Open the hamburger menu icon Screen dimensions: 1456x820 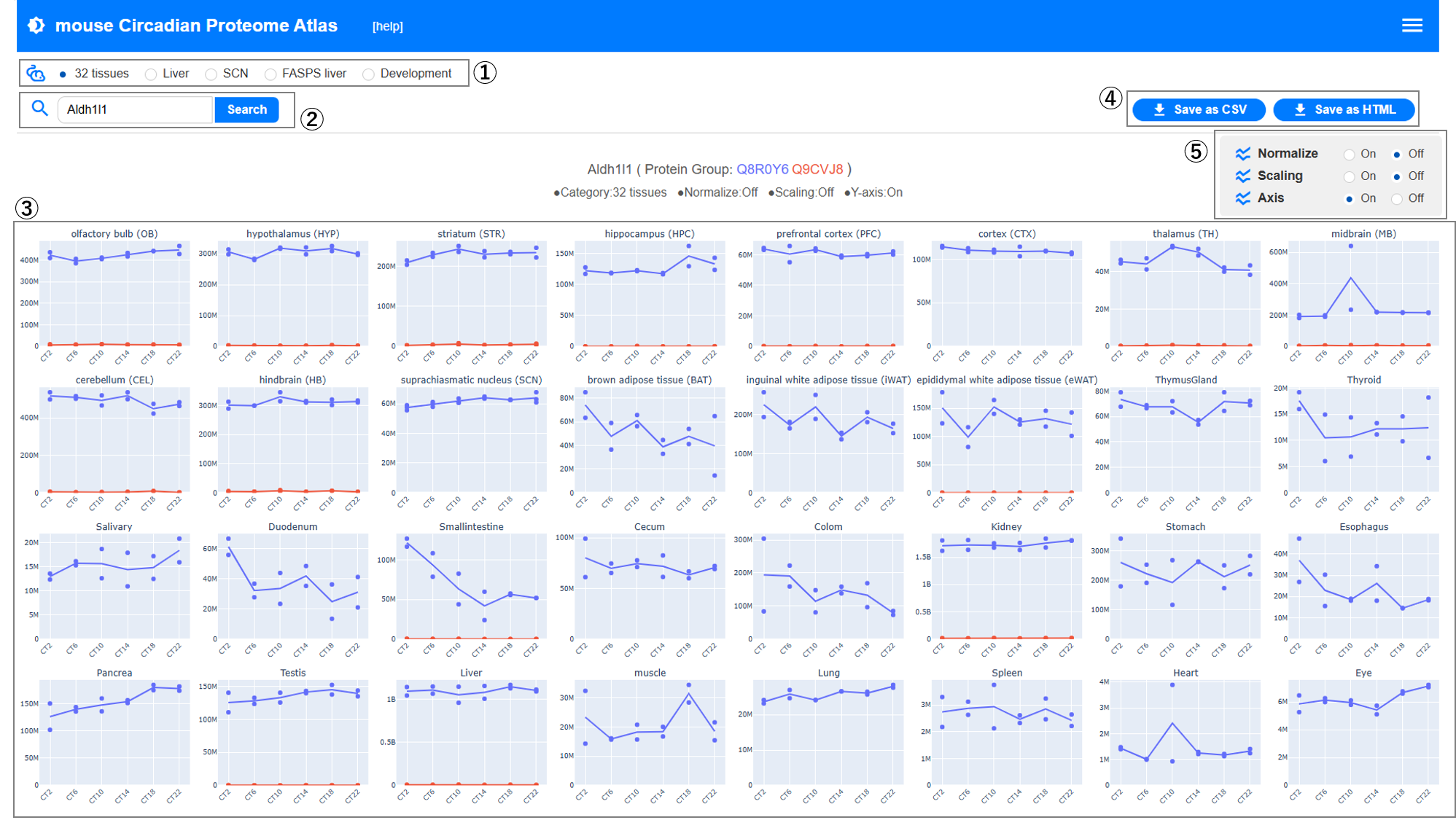[1412, 26]
